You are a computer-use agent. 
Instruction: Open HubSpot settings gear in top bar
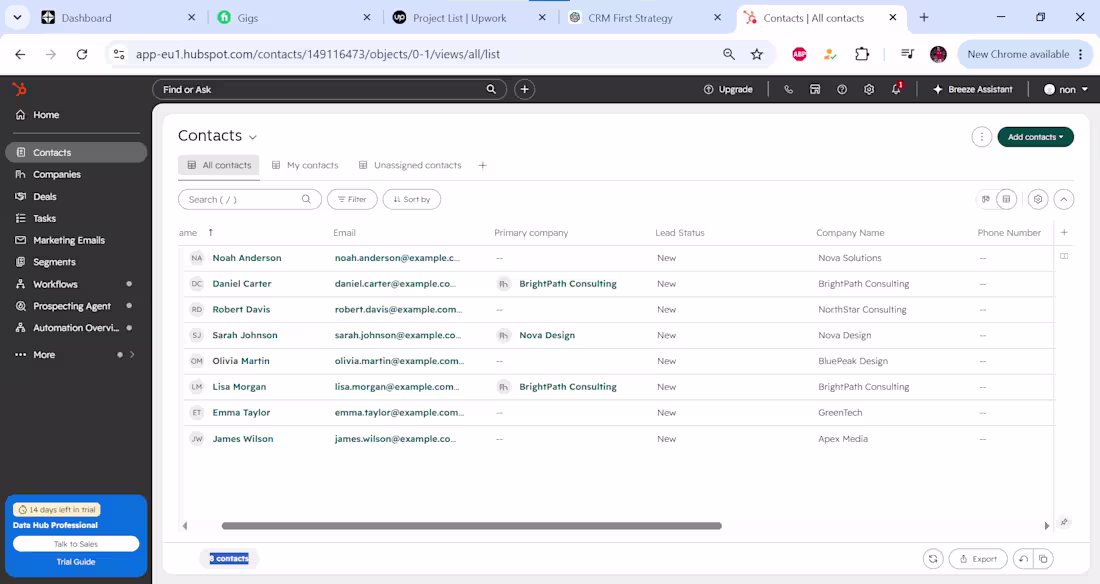click(869, 89)
